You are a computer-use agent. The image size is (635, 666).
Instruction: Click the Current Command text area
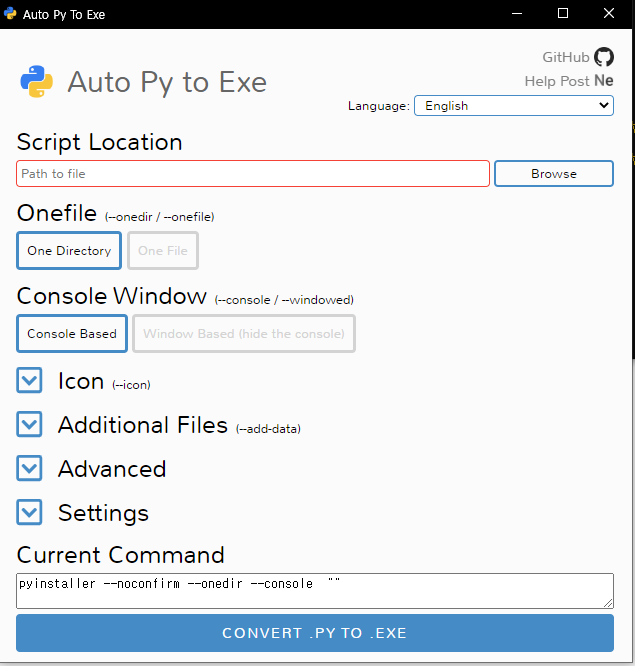click(315, 591)
